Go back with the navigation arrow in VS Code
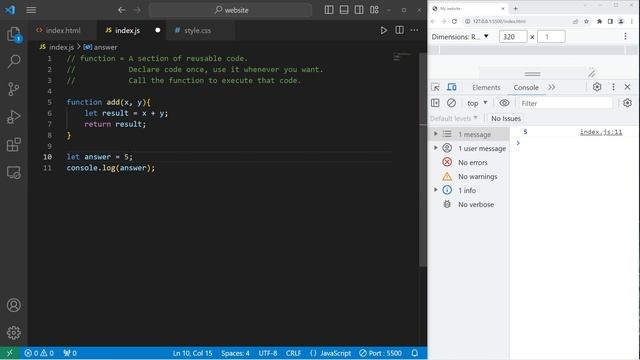Image resolution: width=640 pixels, height=360 pixels. pyautogui.click(x=122, y=10)
